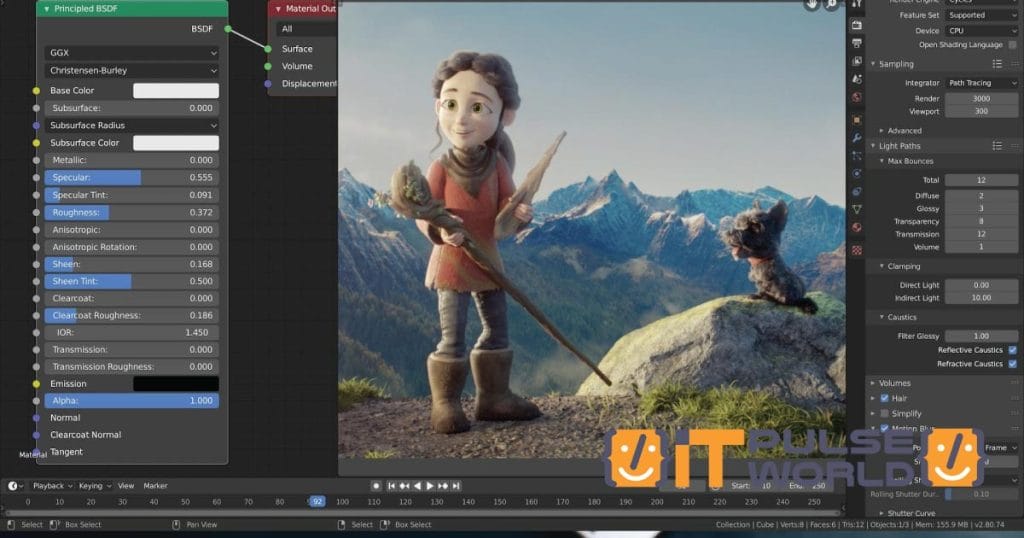
Task: Open the Output properties printer icon
Action: pyautogui.click(x=856, y=43)
